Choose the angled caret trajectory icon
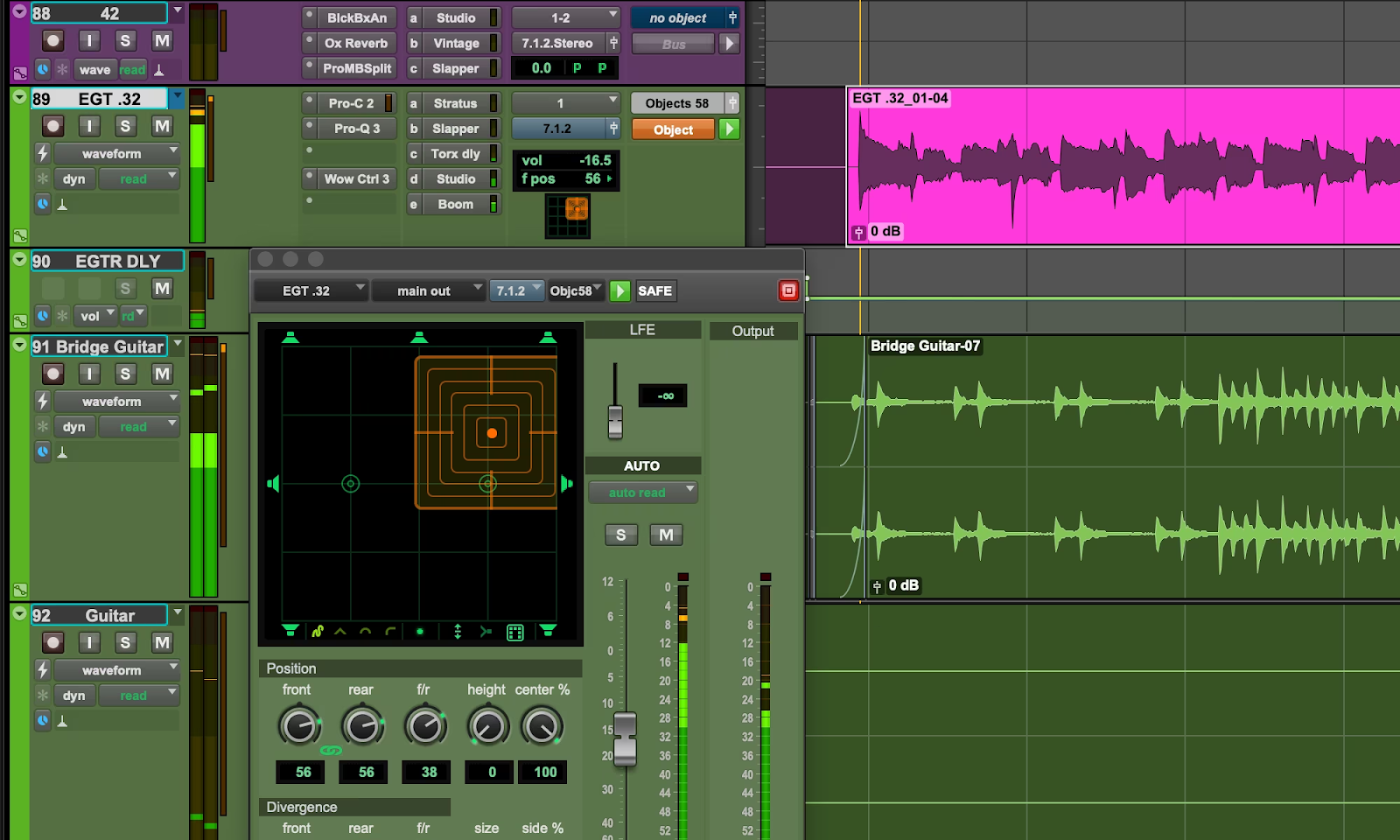Image resolution: width=1400 pixels, height=840 pixels. (x=340, y=631)
